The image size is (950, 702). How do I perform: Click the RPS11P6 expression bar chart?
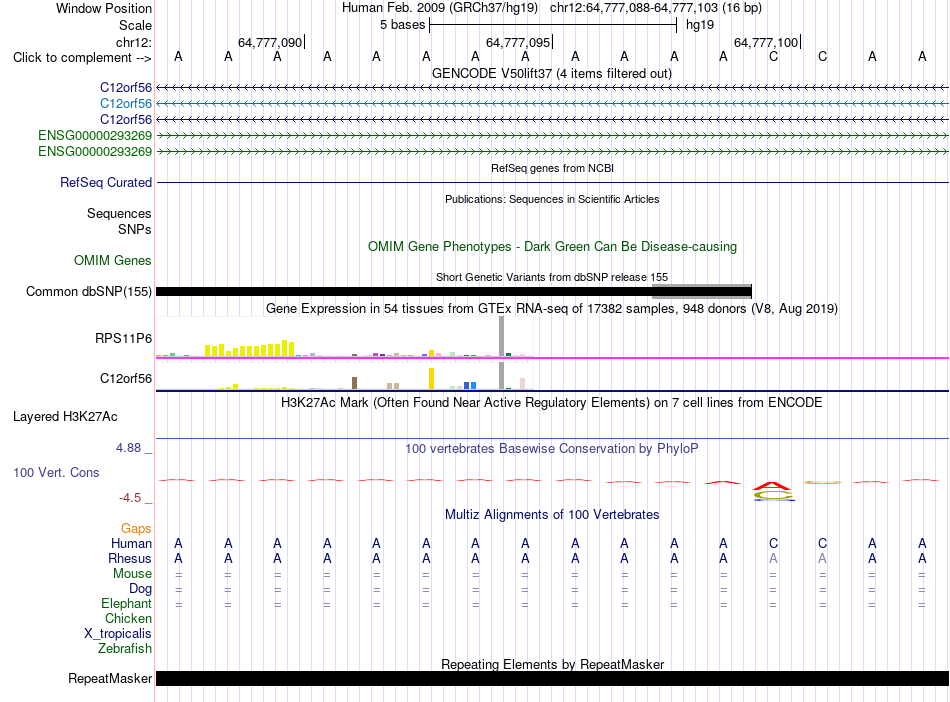pos(344,337)
